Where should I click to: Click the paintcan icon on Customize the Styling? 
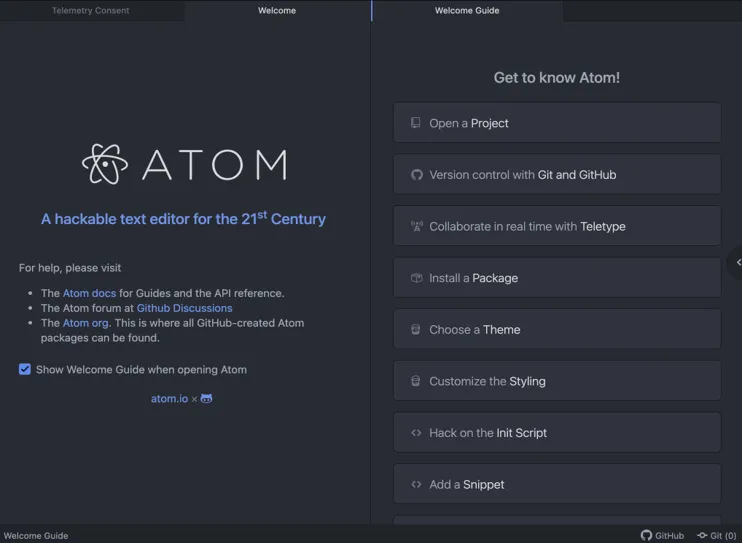pyautogui.click(x=415, y=381)
